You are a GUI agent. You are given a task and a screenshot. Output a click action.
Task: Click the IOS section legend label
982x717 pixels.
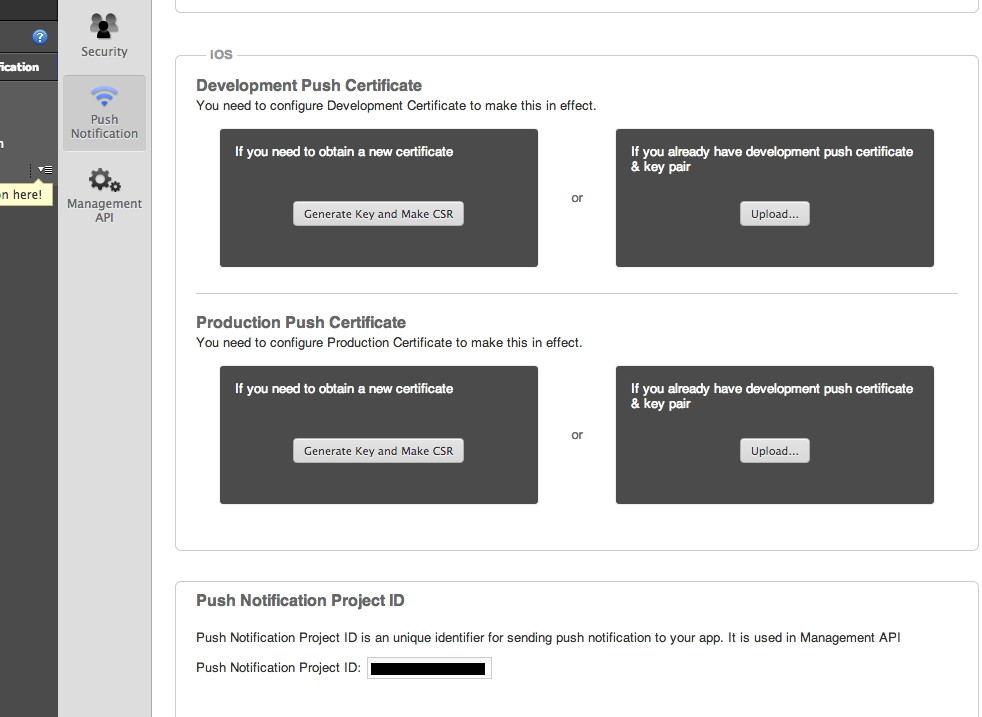pos(221,55)
